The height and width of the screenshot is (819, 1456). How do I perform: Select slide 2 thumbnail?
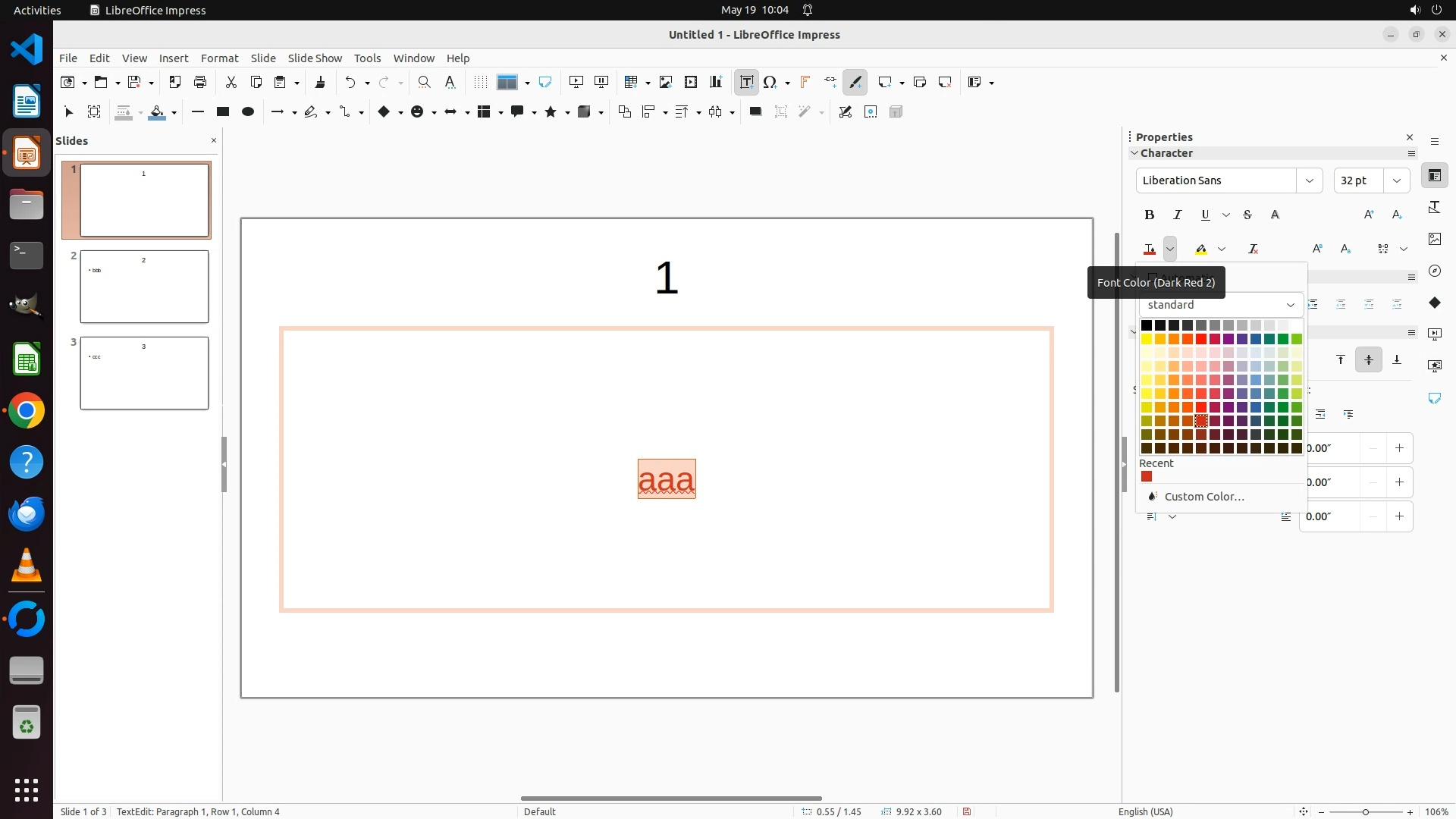pos(144,287)
